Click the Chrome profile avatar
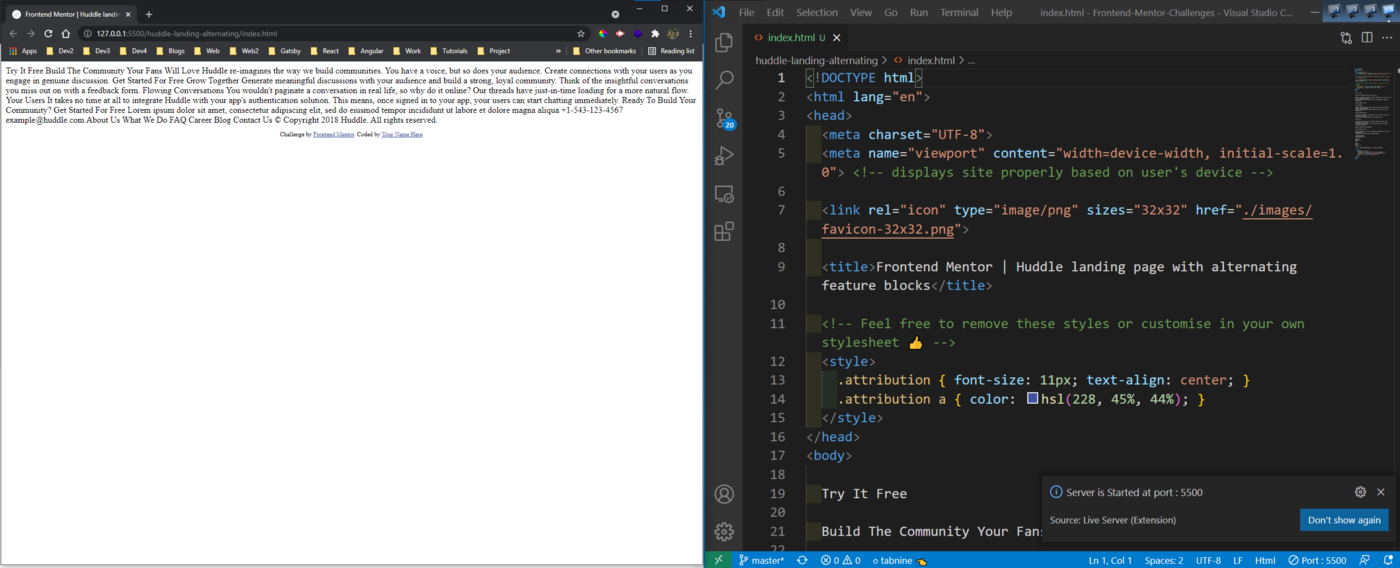The width and height of the screenshot is (1400, 568). [x=673, y=33]
